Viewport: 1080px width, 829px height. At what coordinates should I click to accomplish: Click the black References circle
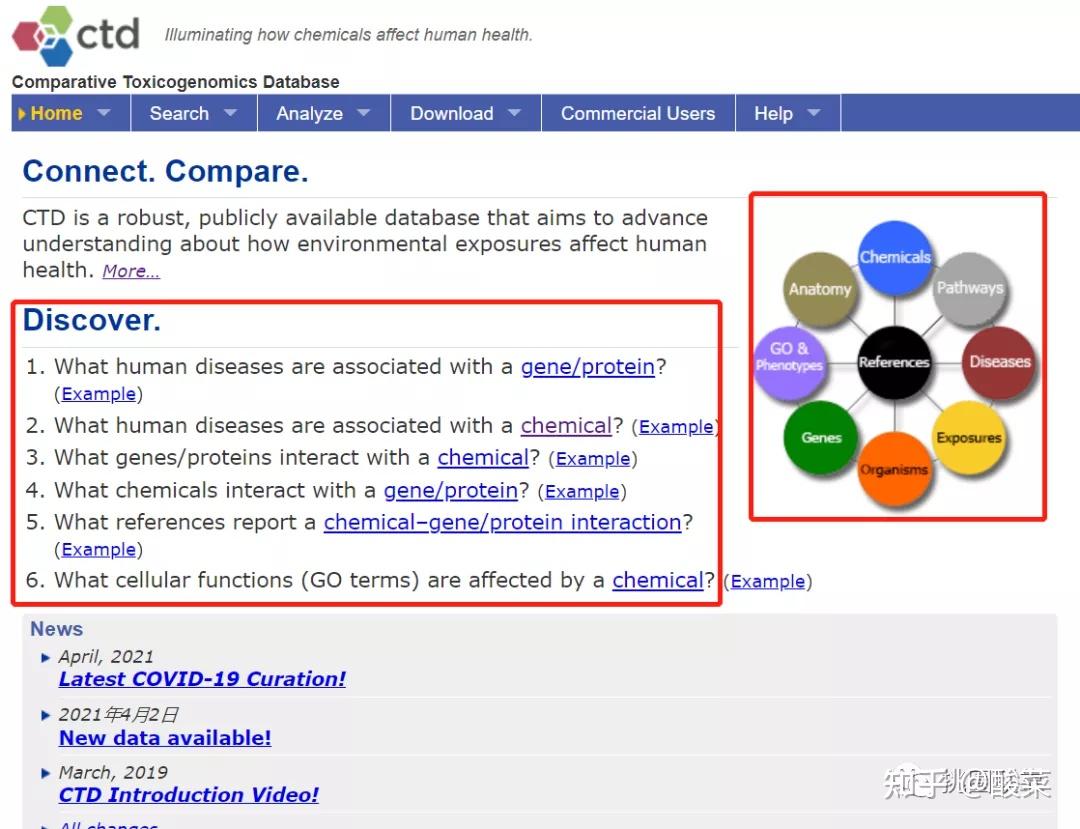coord(894,362)
